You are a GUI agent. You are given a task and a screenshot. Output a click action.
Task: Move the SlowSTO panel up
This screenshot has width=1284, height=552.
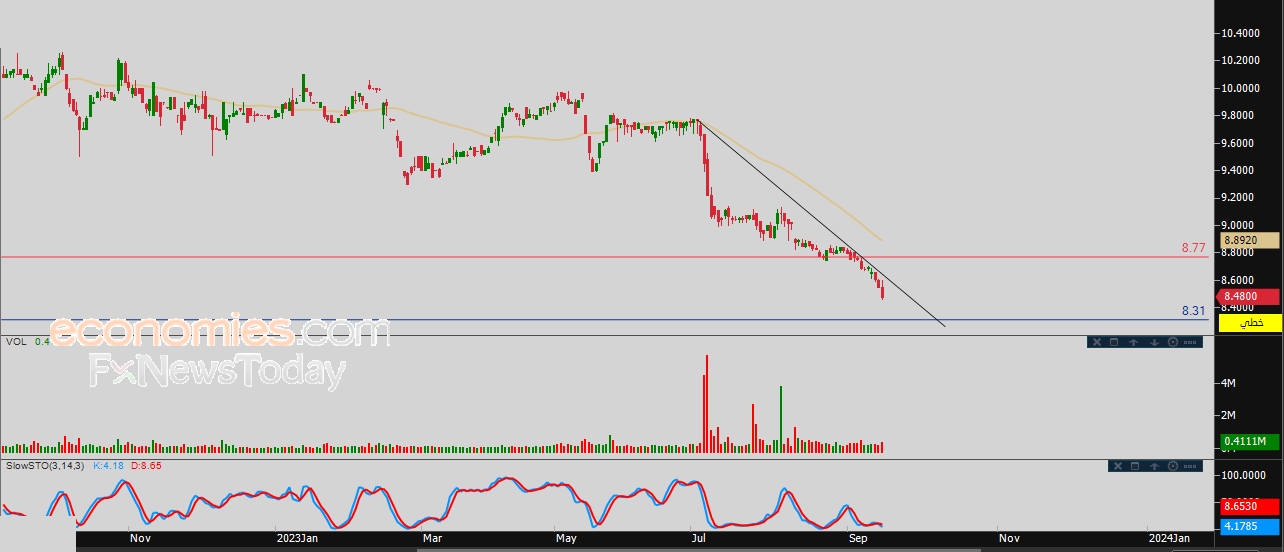click(1154, 466)
